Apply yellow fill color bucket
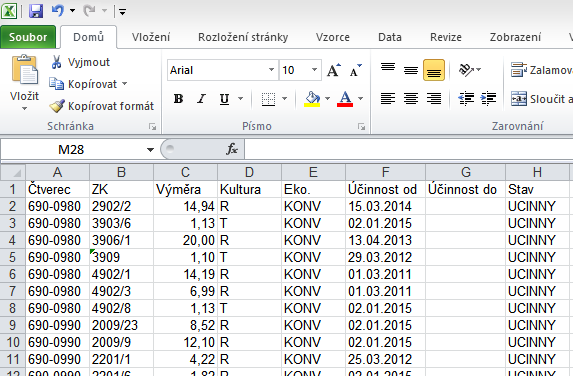573x376 pixels. pos(312,99)
